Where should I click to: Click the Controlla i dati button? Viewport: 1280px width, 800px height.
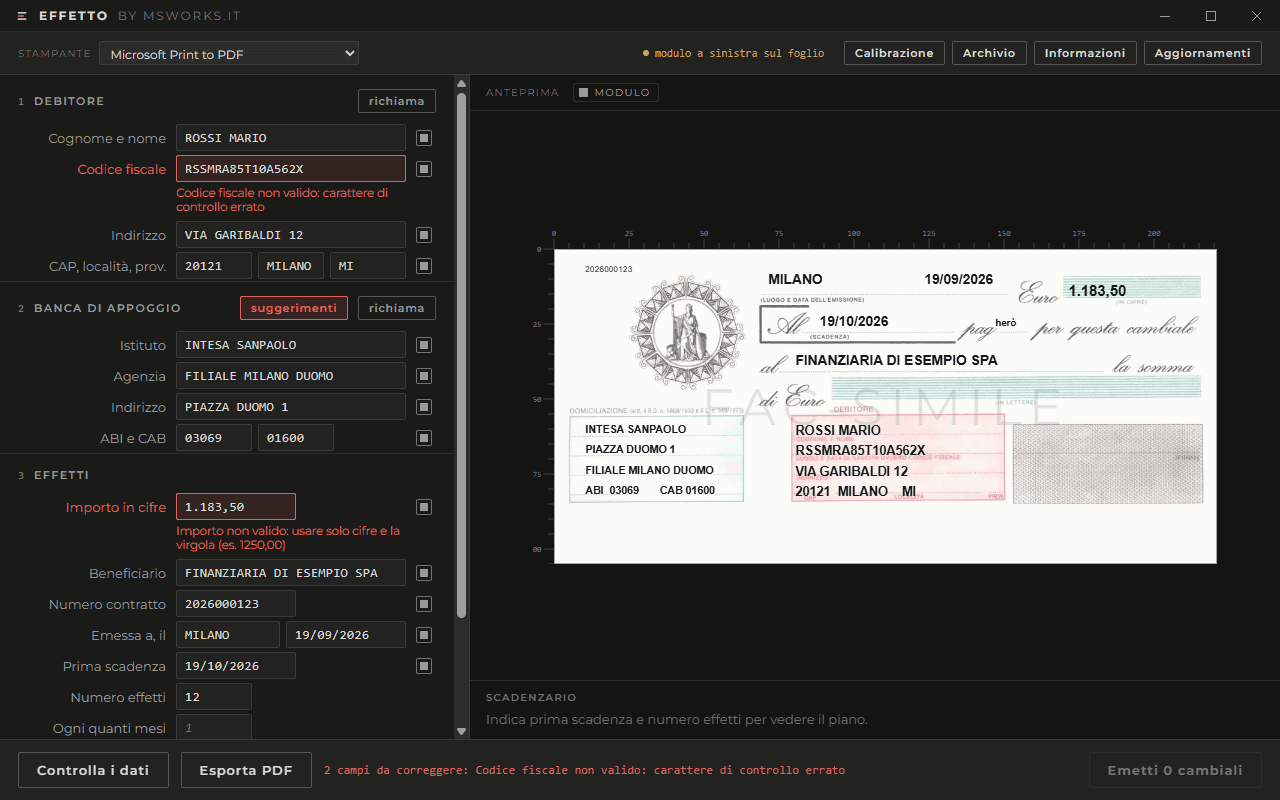click(93, 770)
